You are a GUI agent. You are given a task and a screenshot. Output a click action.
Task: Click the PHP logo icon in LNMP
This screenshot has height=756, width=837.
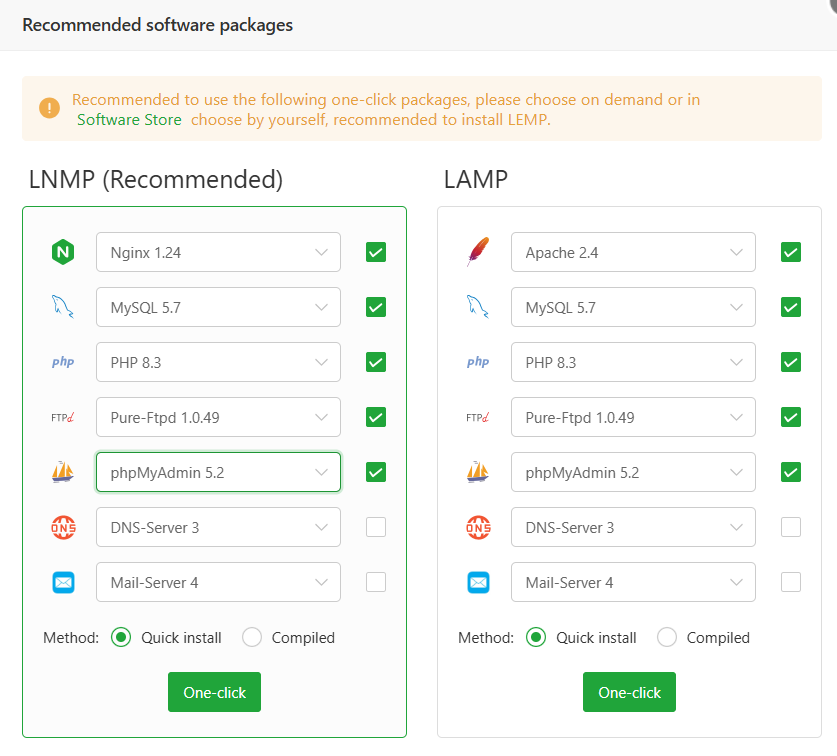[63, 362]
